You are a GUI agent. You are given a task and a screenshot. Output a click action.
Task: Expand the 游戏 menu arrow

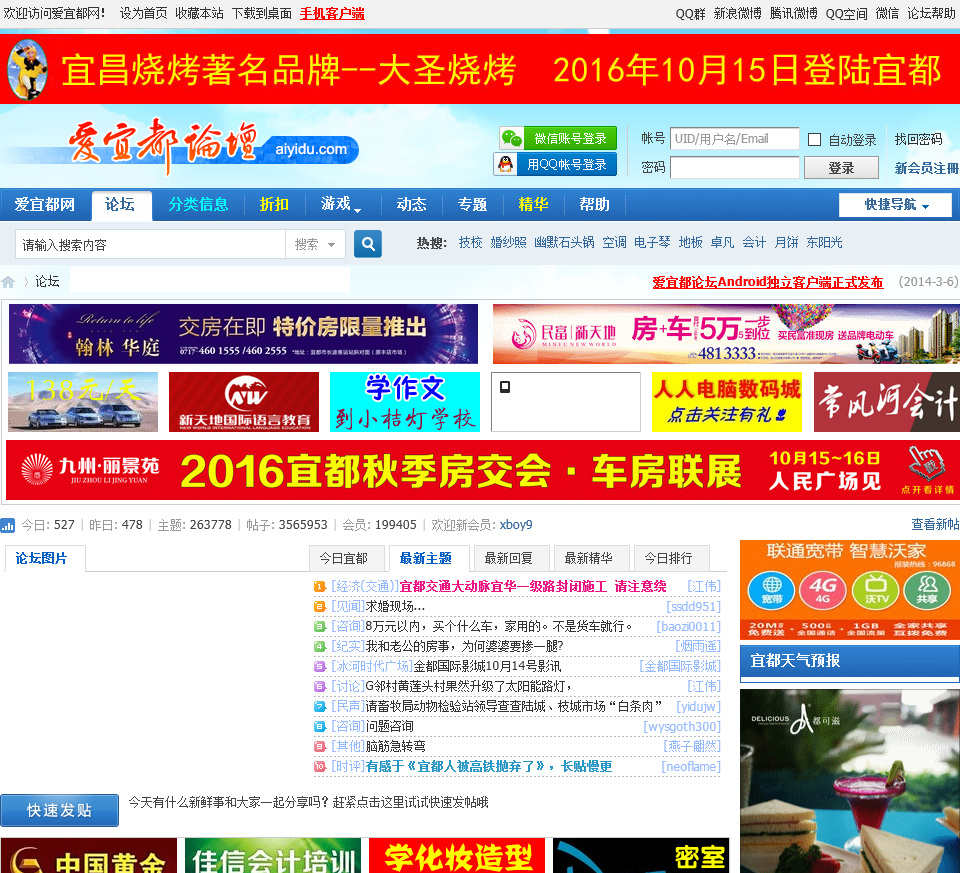coord(358,210)
